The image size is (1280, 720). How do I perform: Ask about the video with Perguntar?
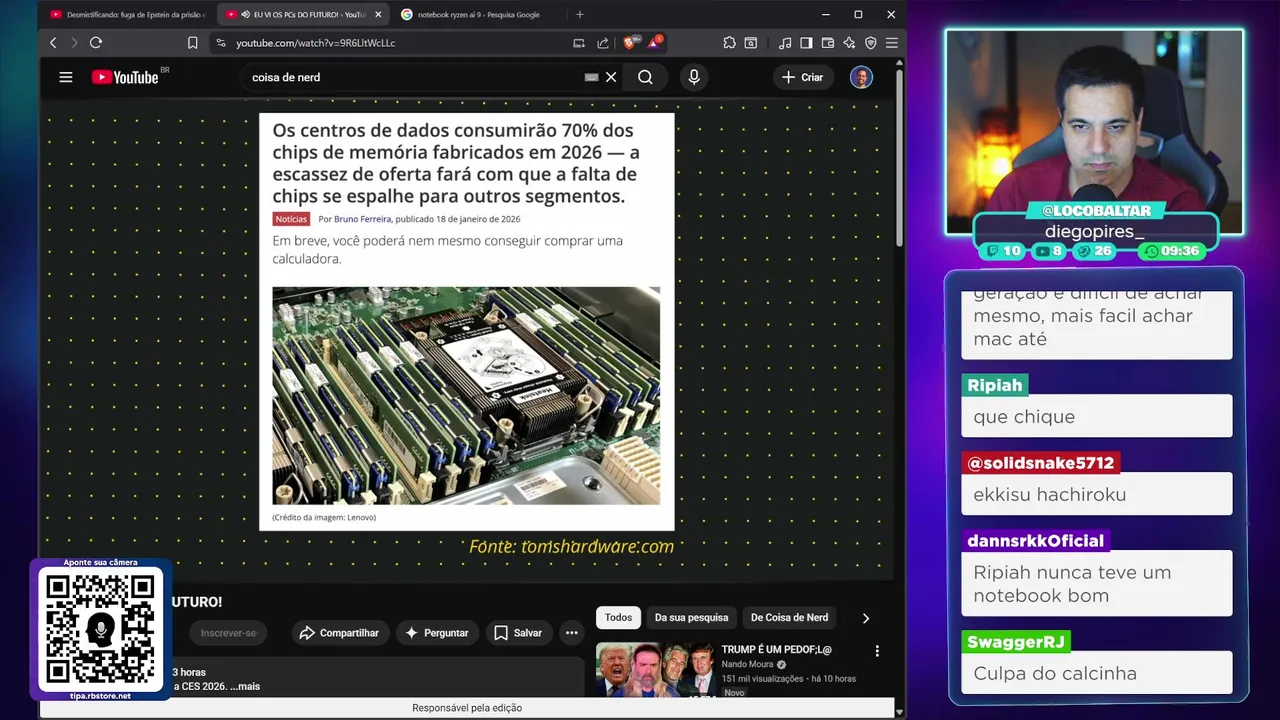[436, 633]
